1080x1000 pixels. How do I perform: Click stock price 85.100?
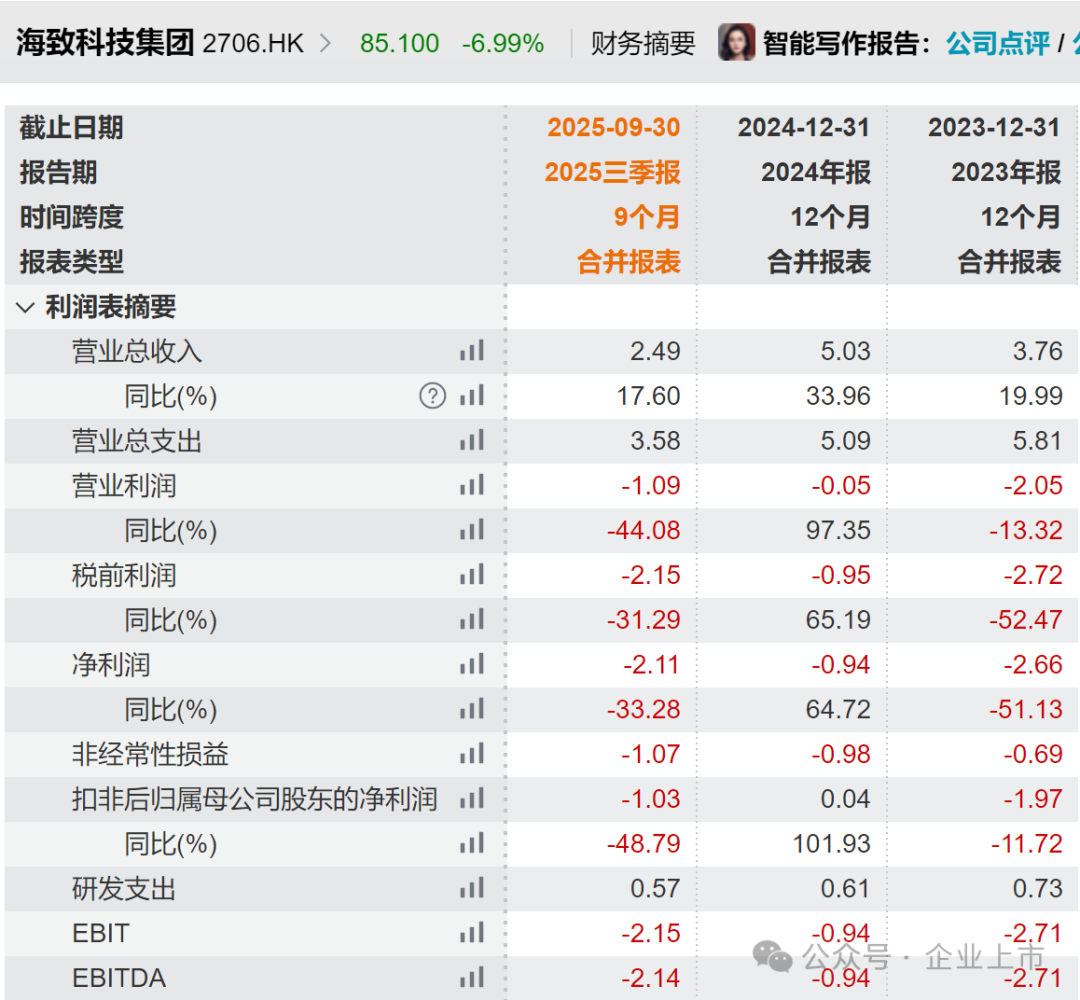[399, 43]
